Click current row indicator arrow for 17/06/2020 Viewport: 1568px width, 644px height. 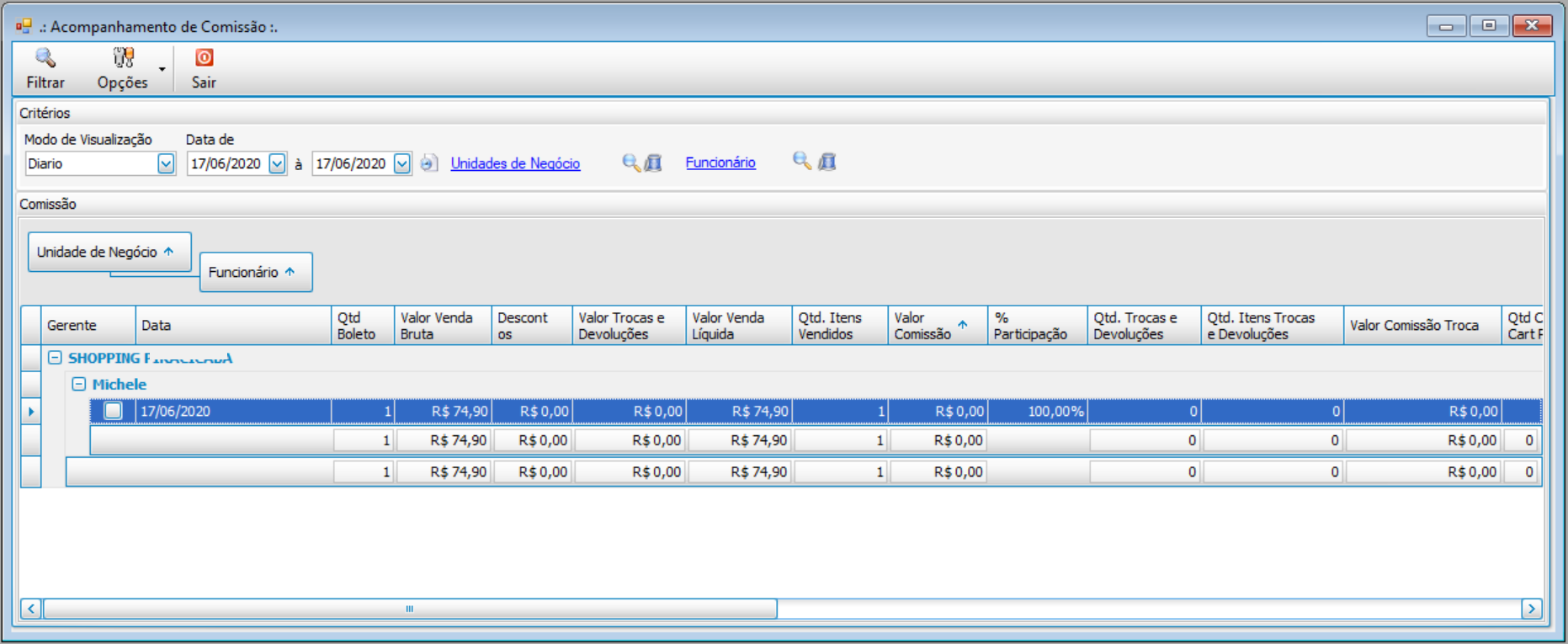tap(31, 412)
